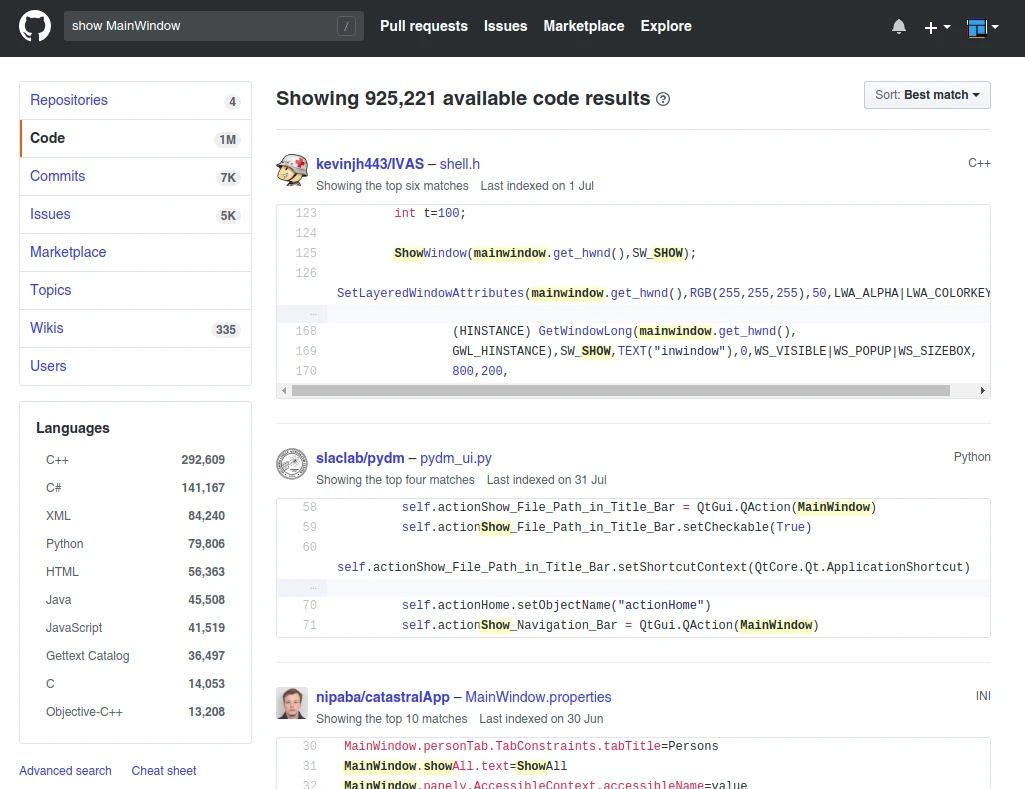Click the 'Last indexed on 31 Jul' text
Image resolution: width=1025 pixels, height=789 pixels.
[x=546, y=480]
